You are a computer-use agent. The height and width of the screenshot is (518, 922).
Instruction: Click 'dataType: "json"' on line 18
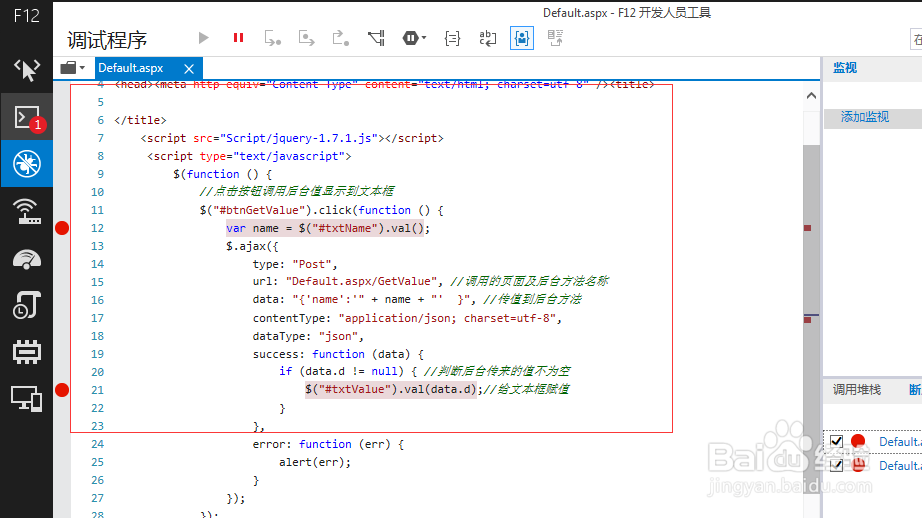(x=306, y=336)
